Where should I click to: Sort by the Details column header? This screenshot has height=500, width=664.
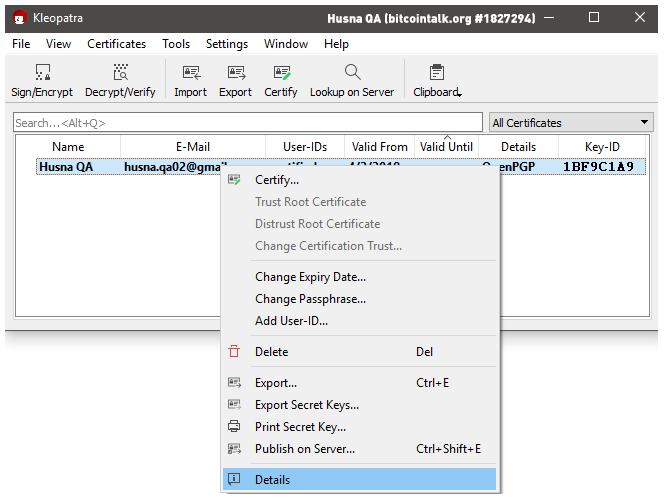pos(518,147)
